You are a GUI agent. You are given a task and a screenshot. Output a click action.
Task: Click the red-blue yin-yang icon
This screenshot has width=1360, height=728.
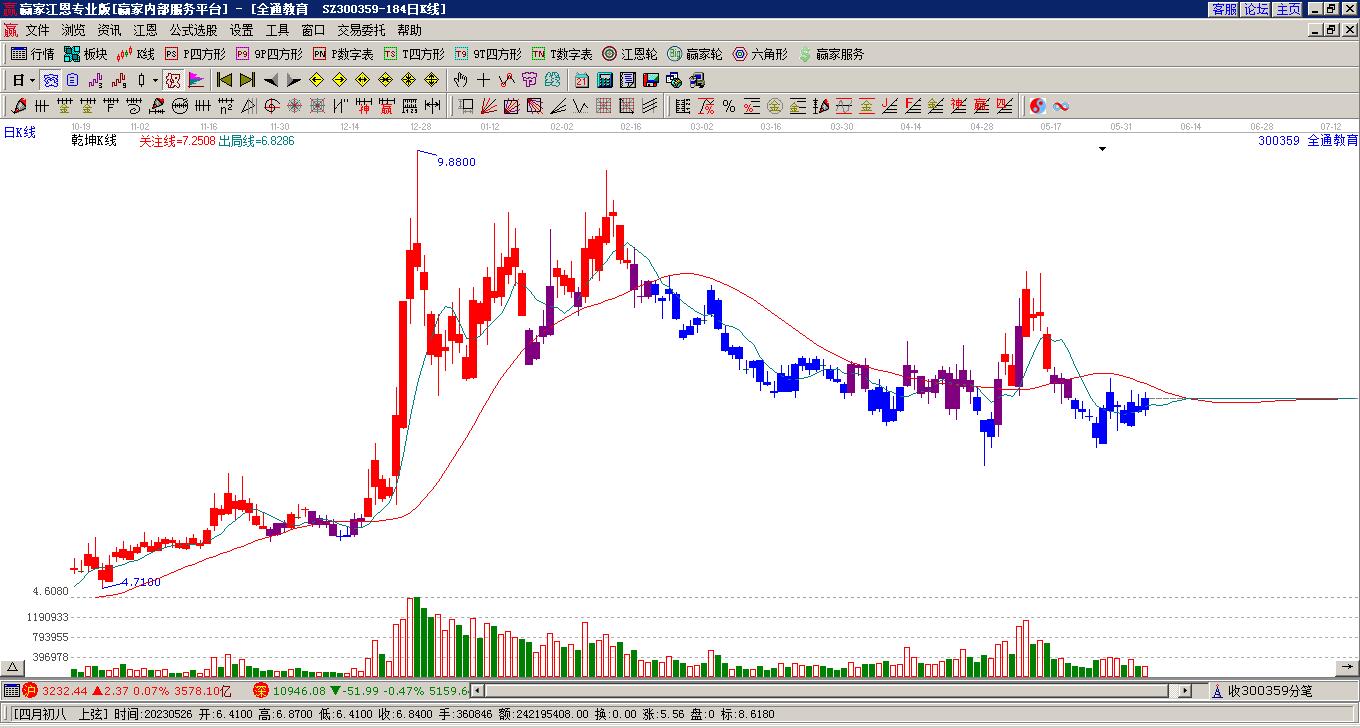[x=1038, y=106]
